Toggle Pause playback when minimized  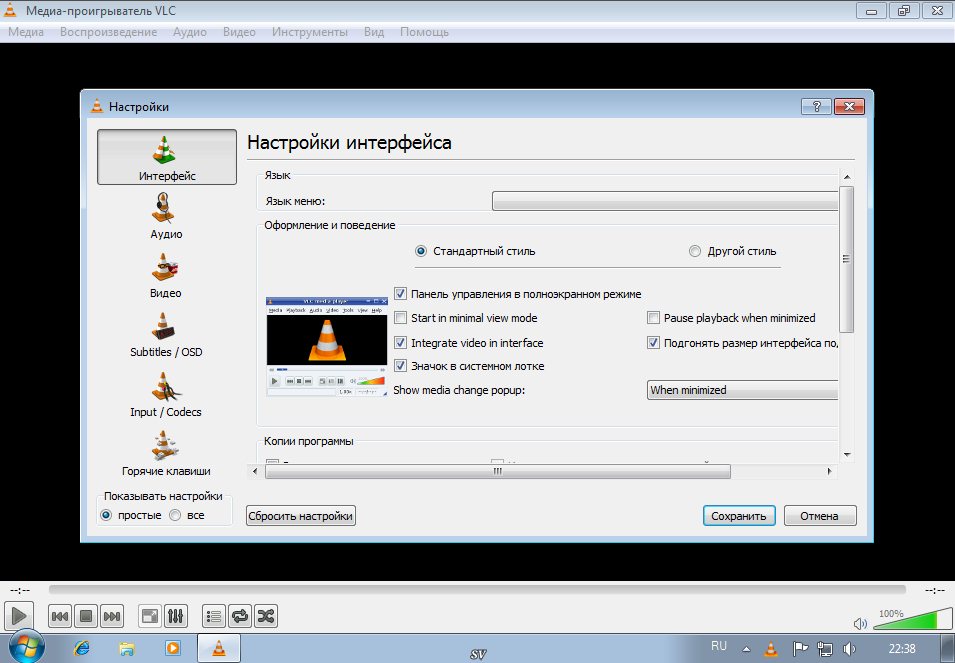[654, 318]
